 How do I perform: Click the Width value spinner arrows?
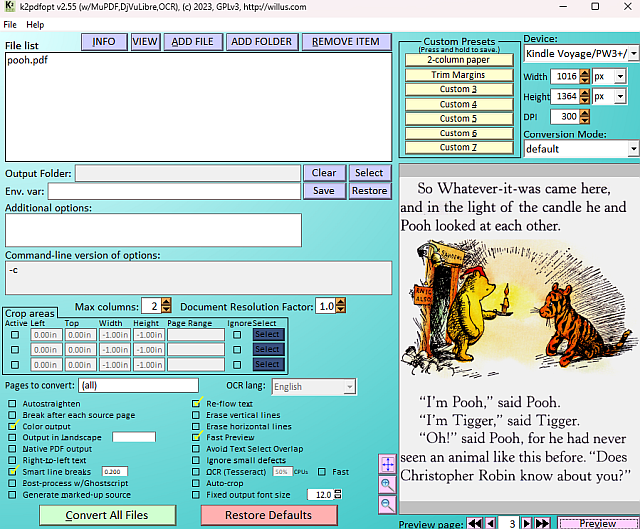pos(584,76)
